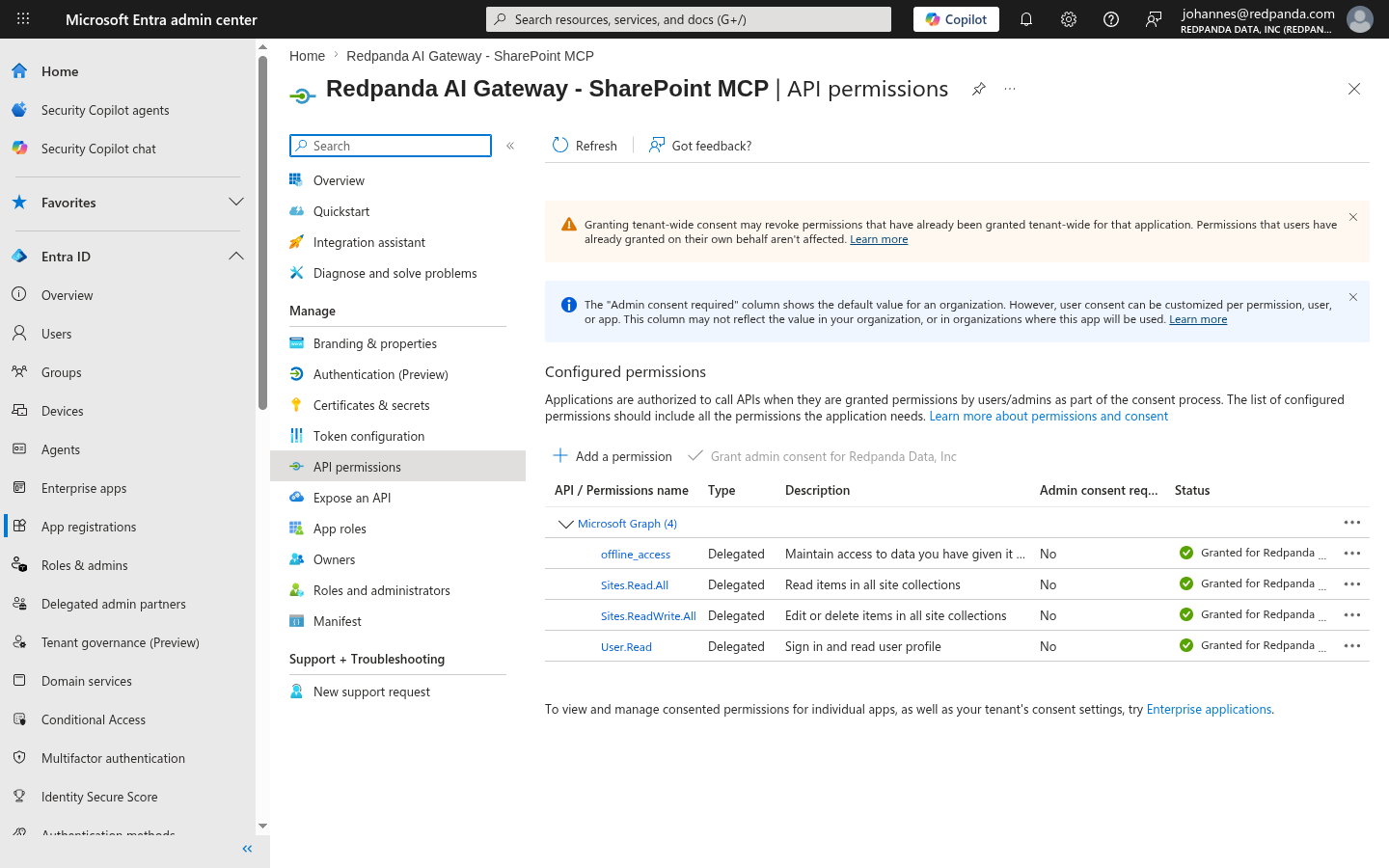This screenshot has width=1389, height=868.
Task: Expand the Favorites section
Action: pos(236,203)
